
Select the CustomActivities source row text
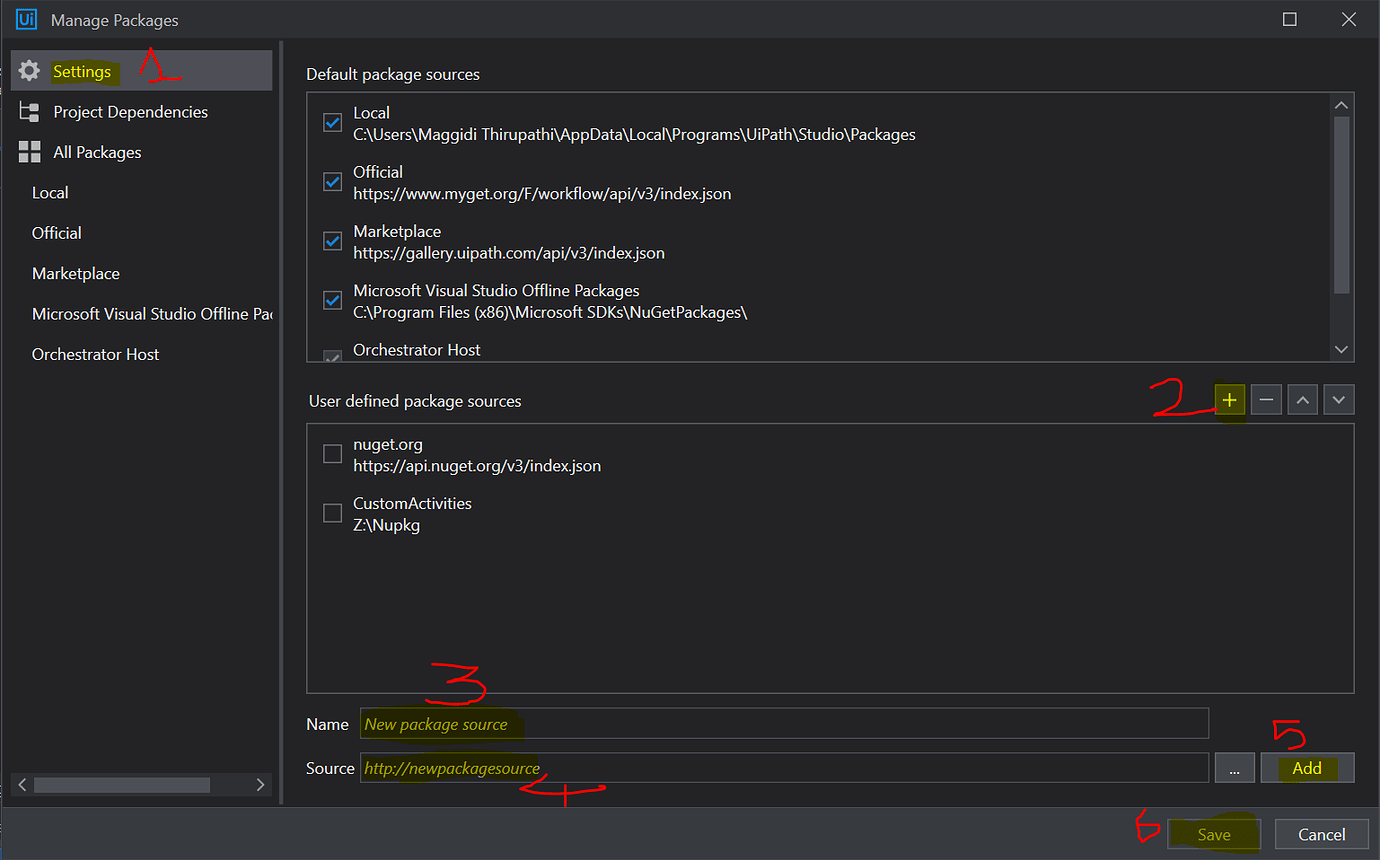(x=412, y=503)
